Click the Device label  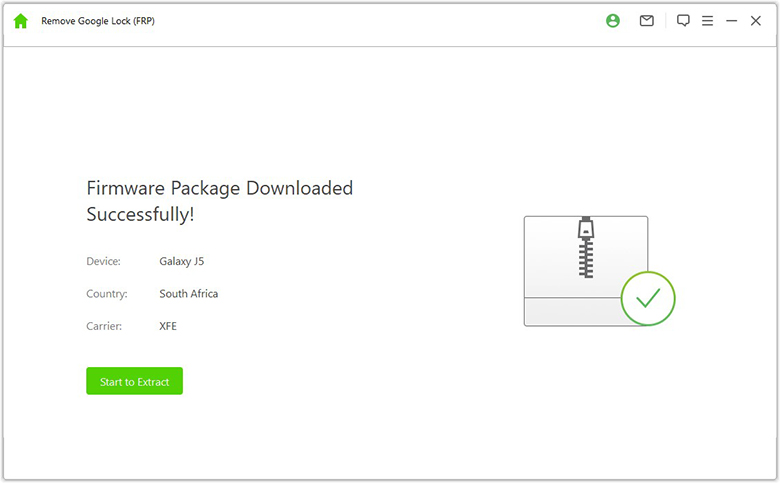[104, 262]
